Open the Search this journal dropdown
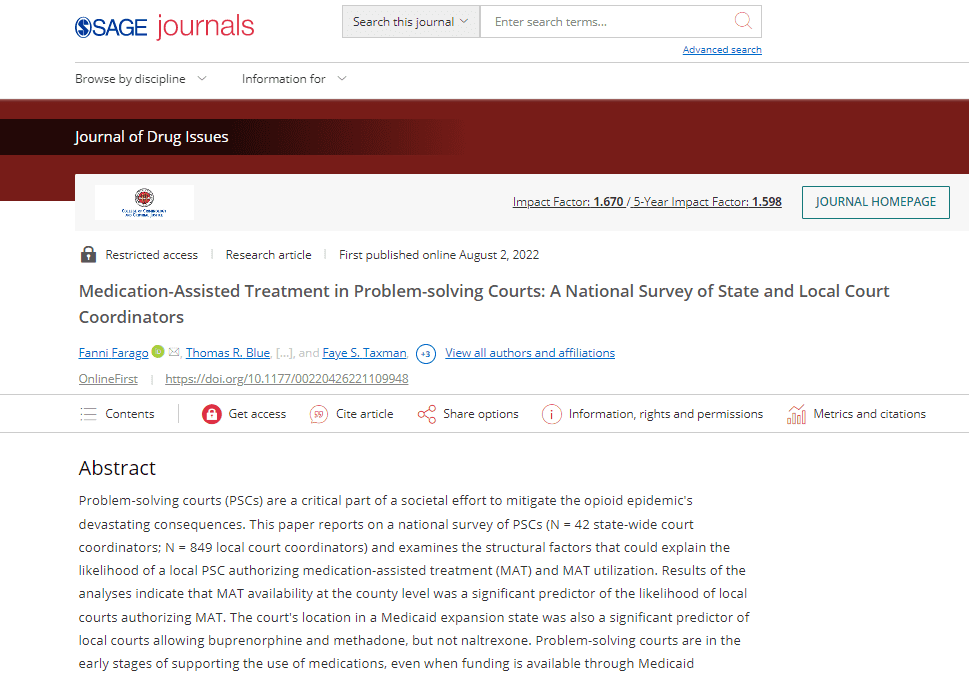 point(410,22)
